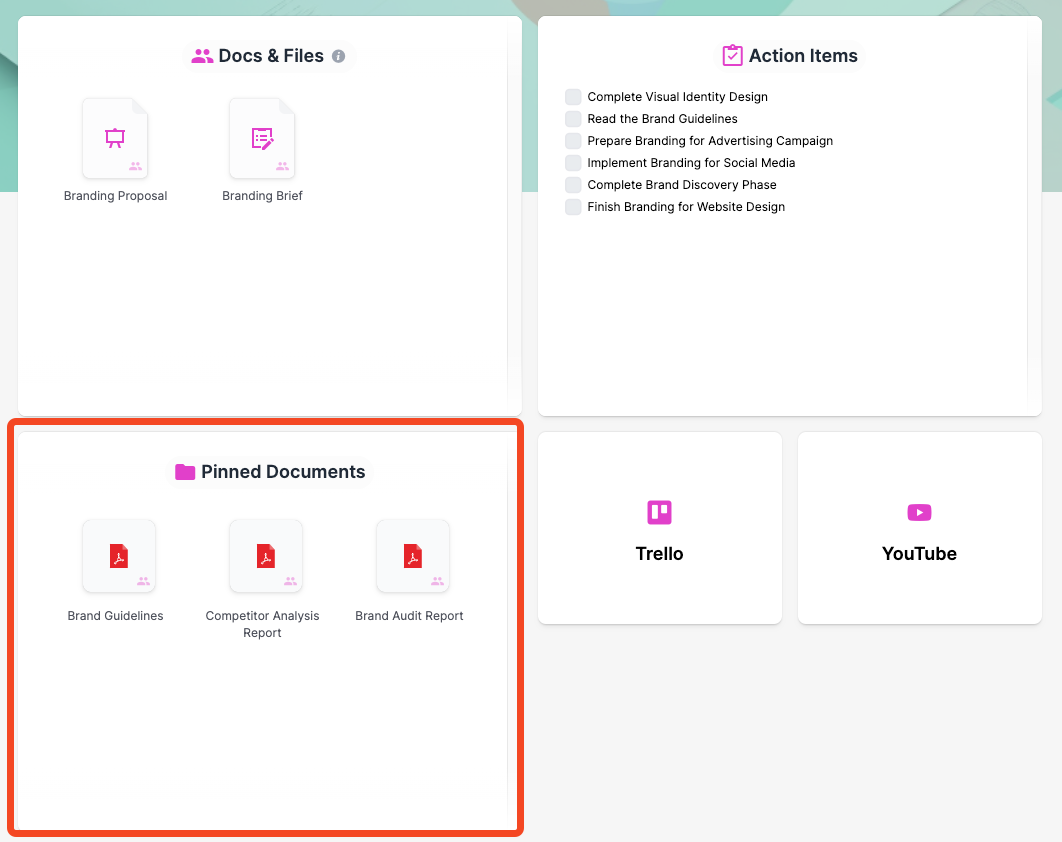Image resolution: width=1062 pixels, height=842 pixels.
Task: Click the info icon next to Docs & Files
Action: pos(339,56)
